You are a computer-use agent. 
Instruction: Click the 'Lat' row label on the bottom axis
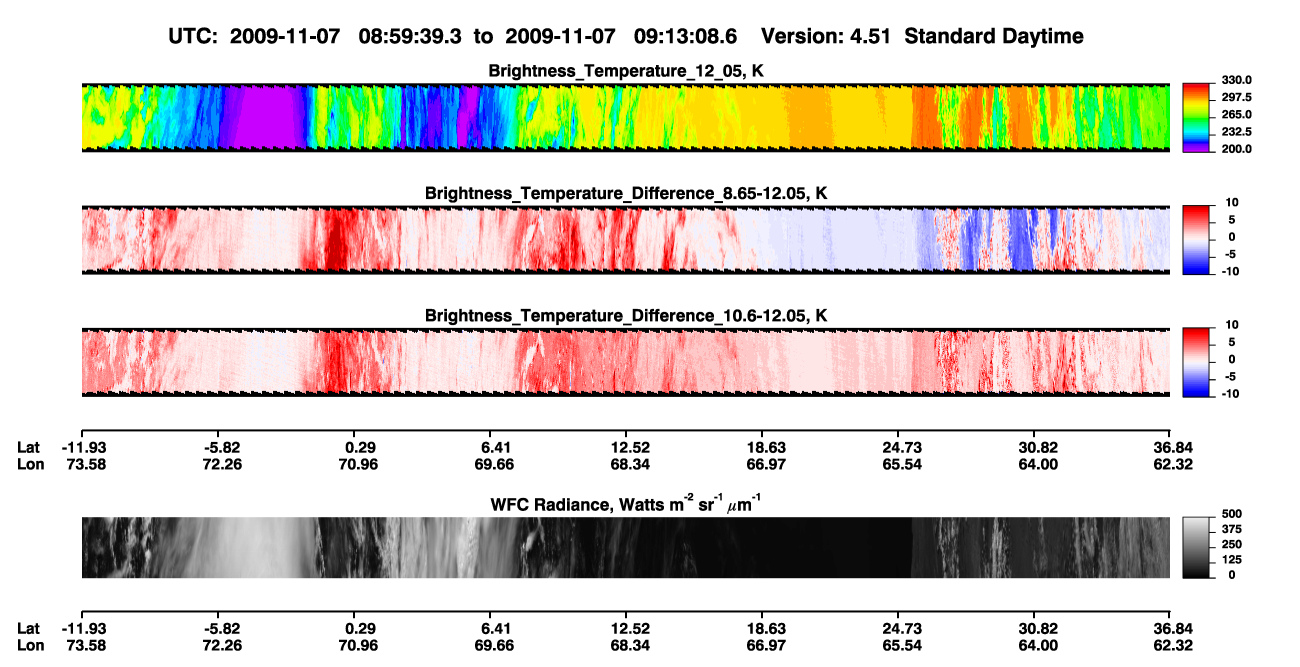(27, 628)
